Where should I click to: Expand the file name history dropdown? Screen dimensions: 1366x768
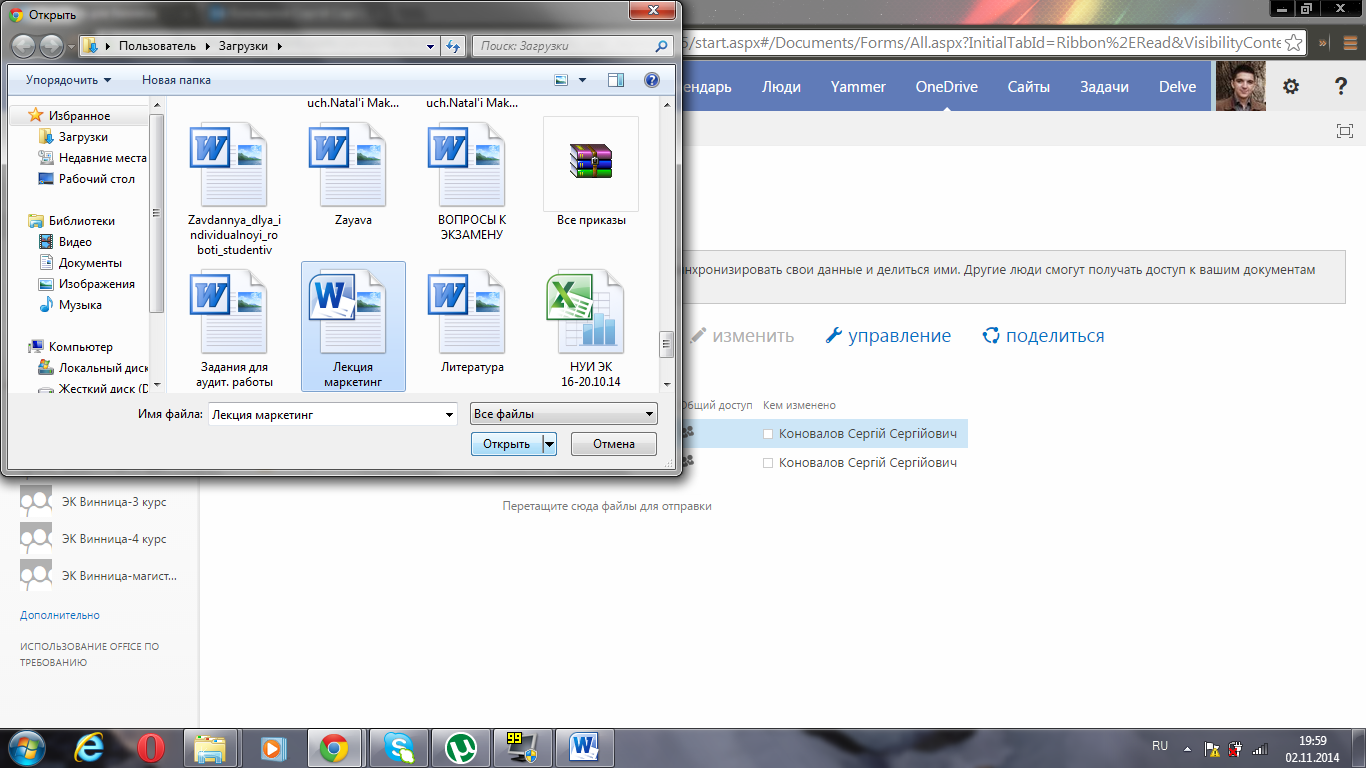click(x=449, y=414)
